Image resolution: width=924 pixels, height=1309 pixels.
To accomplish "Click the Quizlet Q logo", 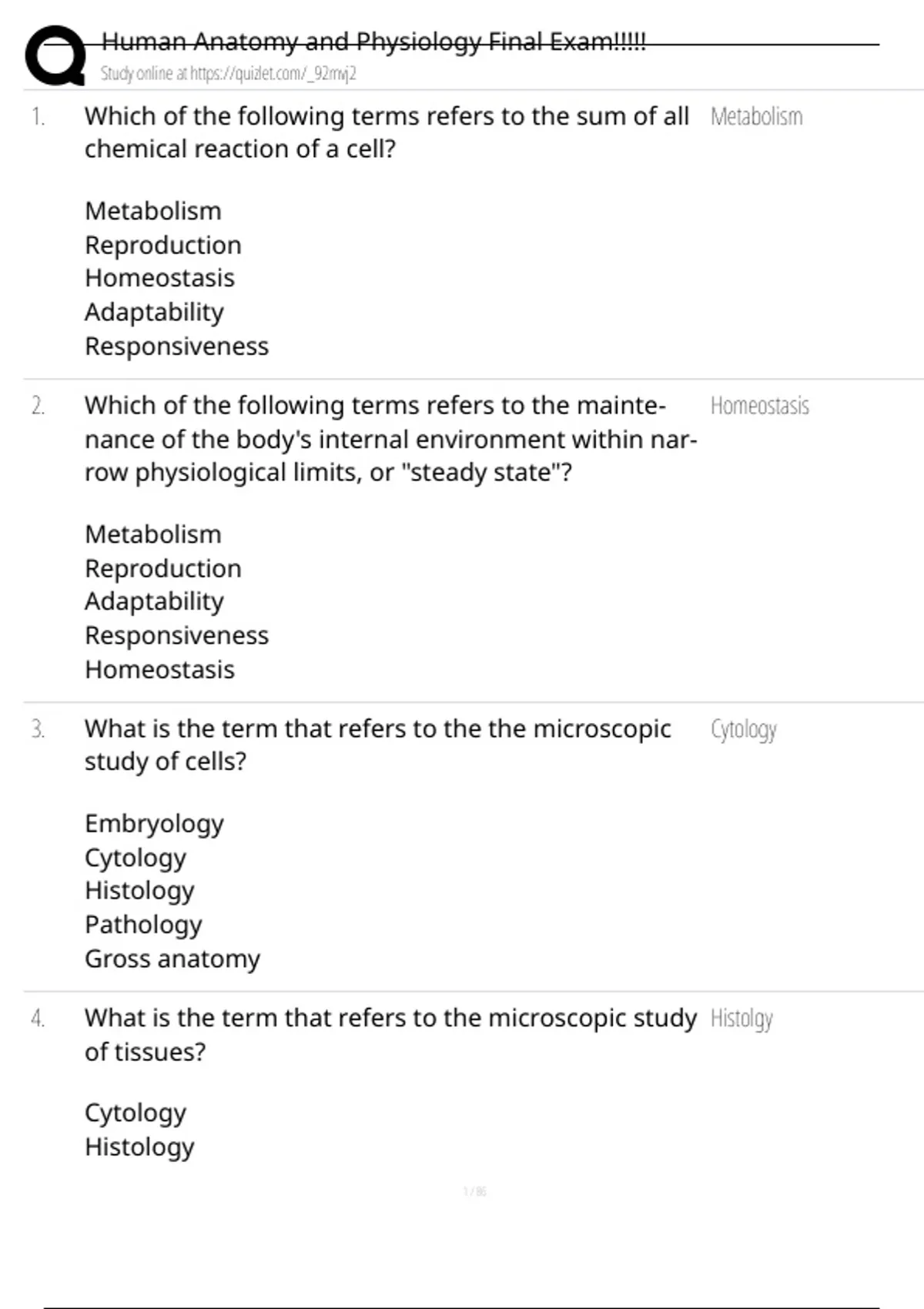I will click(x=55, y=55).
